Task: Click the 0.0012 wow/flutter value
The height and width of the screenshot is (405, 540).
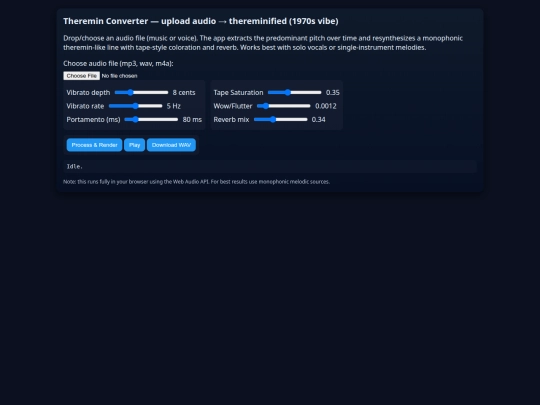Action: tap(326, 106)
